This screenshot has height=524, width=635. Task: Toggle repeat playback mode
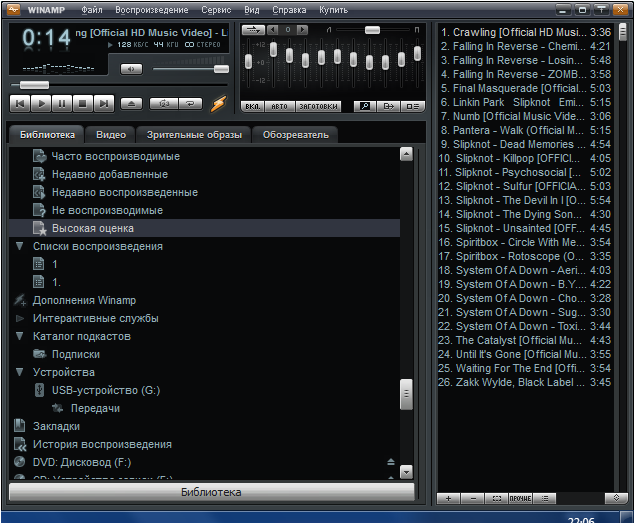click(190, 104)
